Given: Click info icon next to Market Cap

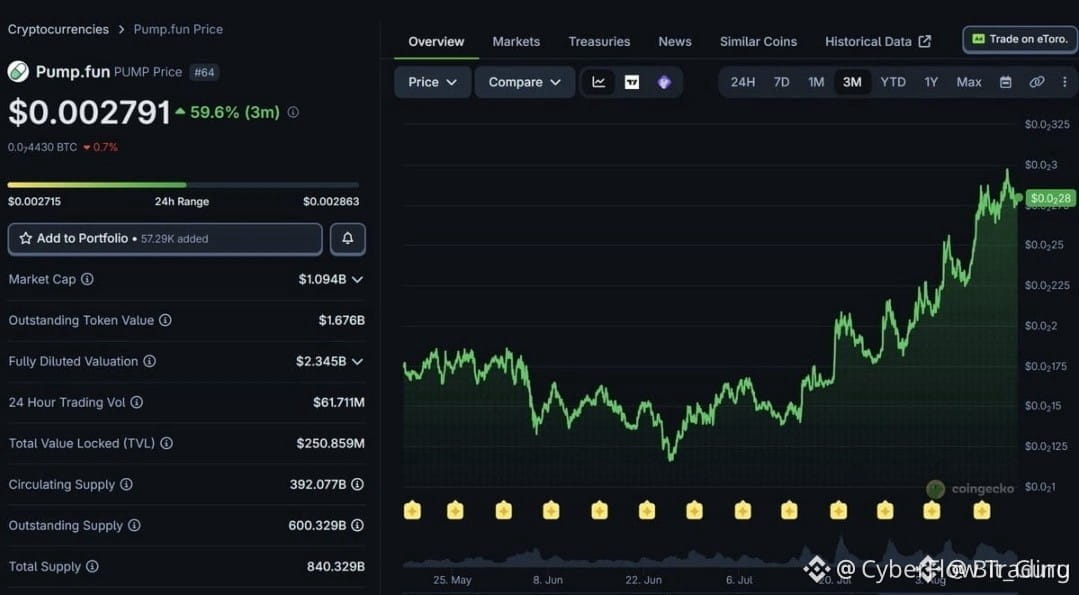Looking at the screenshot, I should [87, 279].
